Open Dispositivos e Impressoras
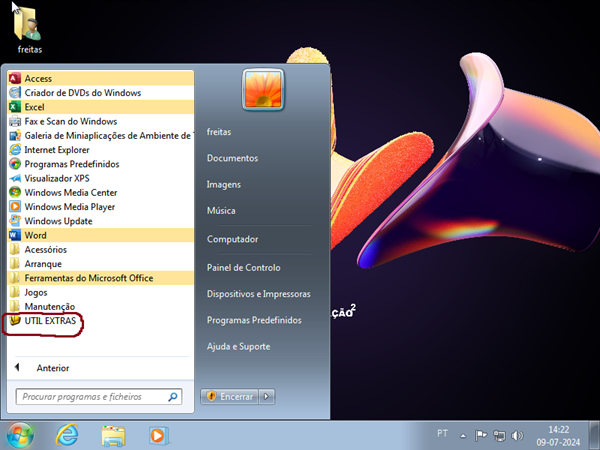 (259, 294)
